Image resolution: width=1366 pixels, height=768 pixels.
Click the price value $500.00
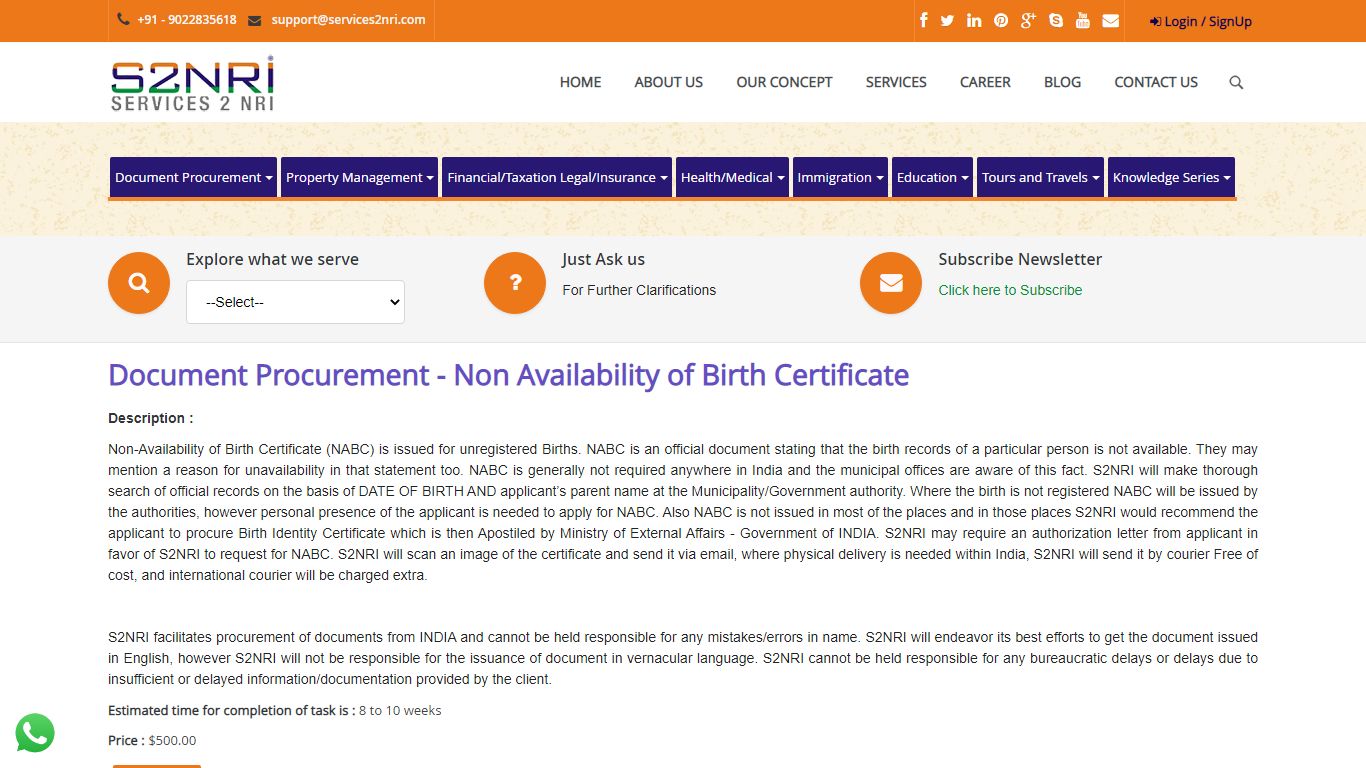[172, 741]
